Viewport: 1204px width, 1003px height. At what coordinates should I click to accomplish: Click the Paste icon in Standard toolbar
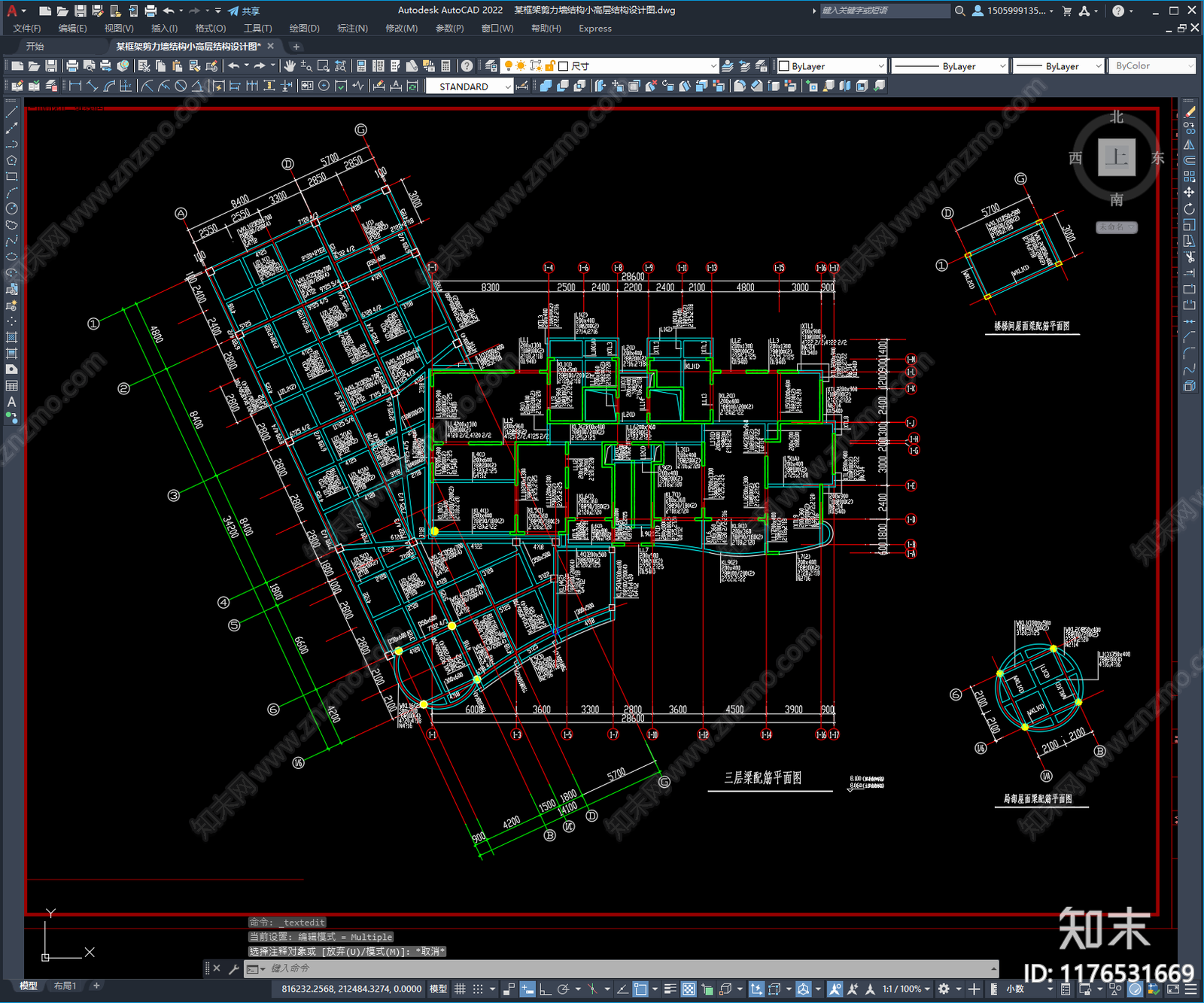(x=178, y=66)
